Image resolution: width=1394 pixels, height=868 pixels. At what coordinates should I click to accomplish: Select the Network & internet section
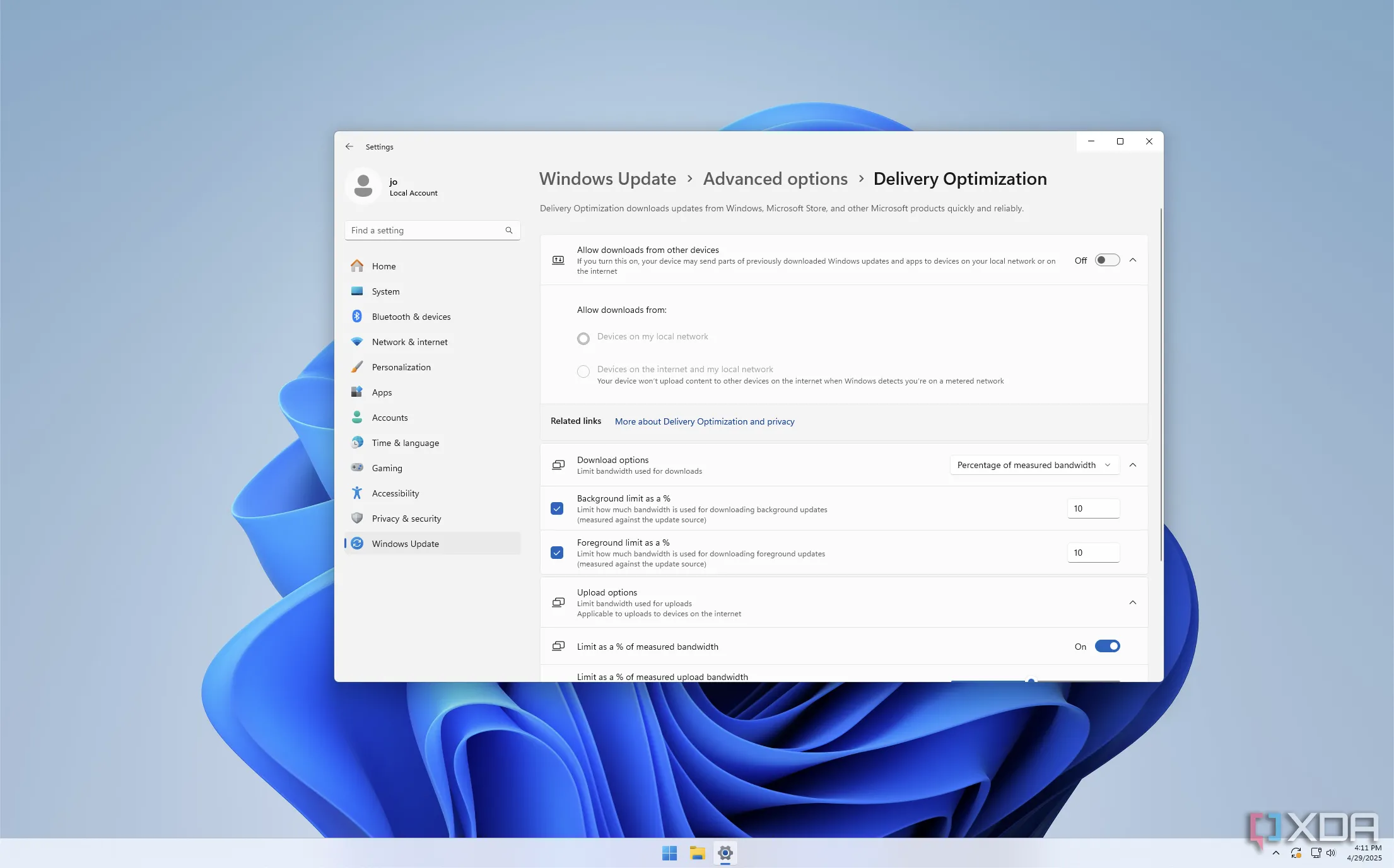coord(409,341)
